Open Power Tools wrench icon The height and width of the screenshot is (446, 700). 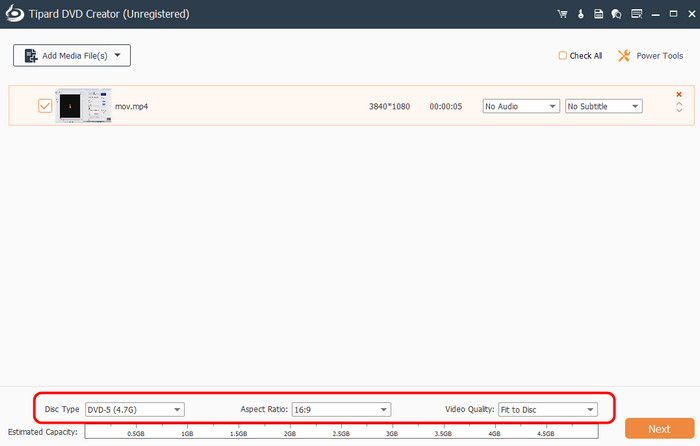point(624,56)
